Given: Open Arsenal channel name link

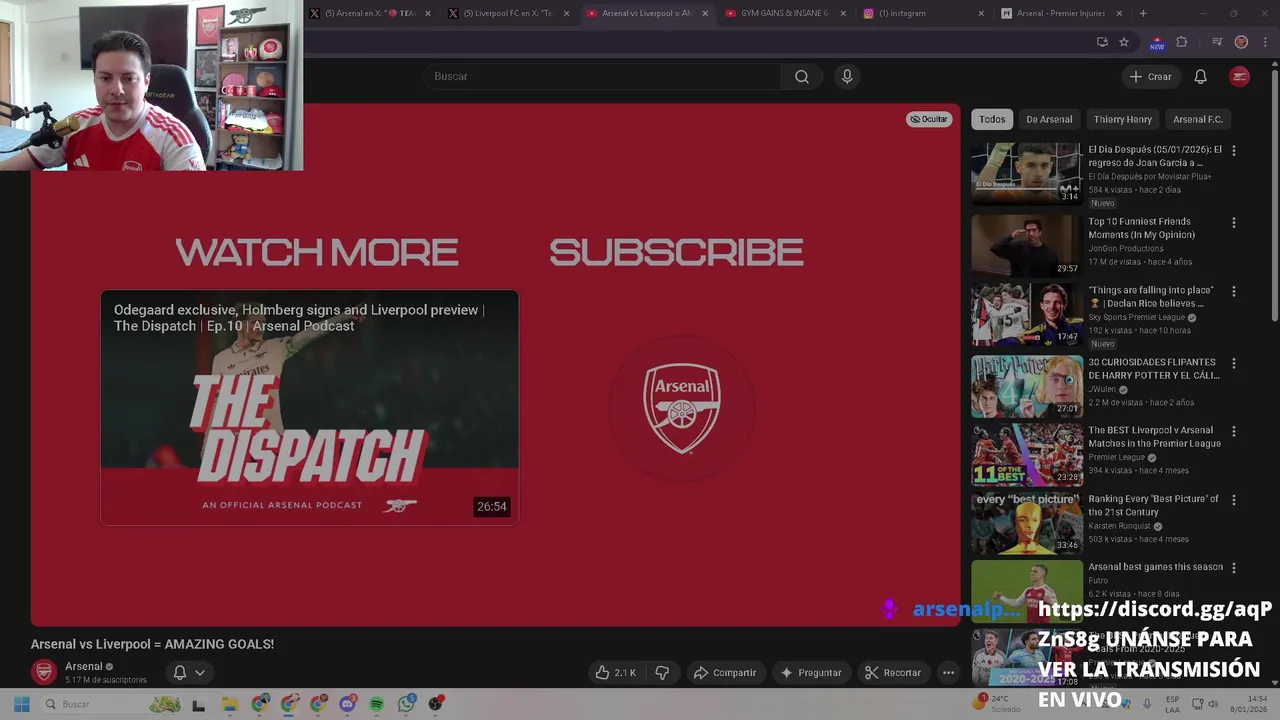Looking at the screenshot, I should tap(84, 666).
